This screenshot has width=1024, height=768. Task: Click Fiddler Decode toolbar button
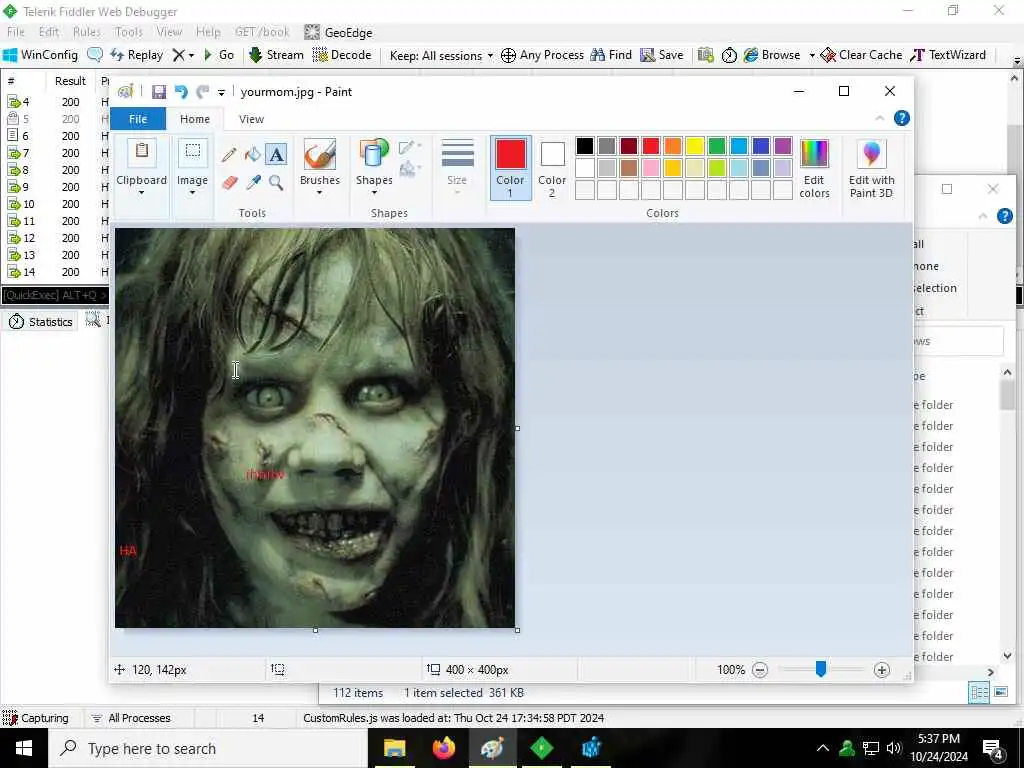[342, 55]
